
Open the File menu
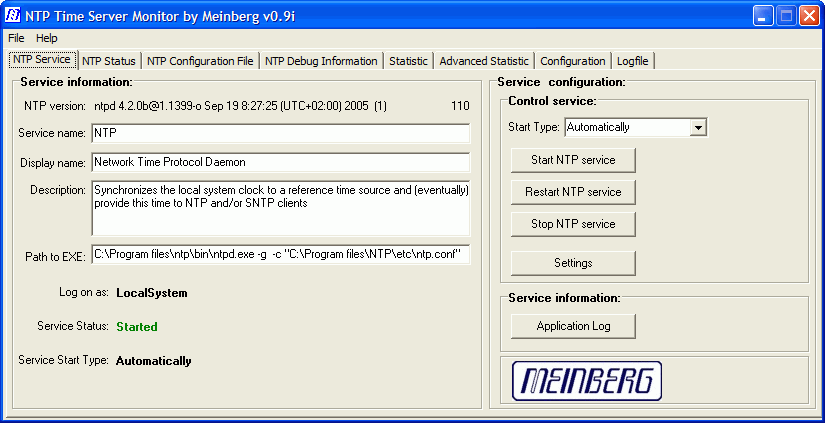pyautogui.click(x=16, y=38)
